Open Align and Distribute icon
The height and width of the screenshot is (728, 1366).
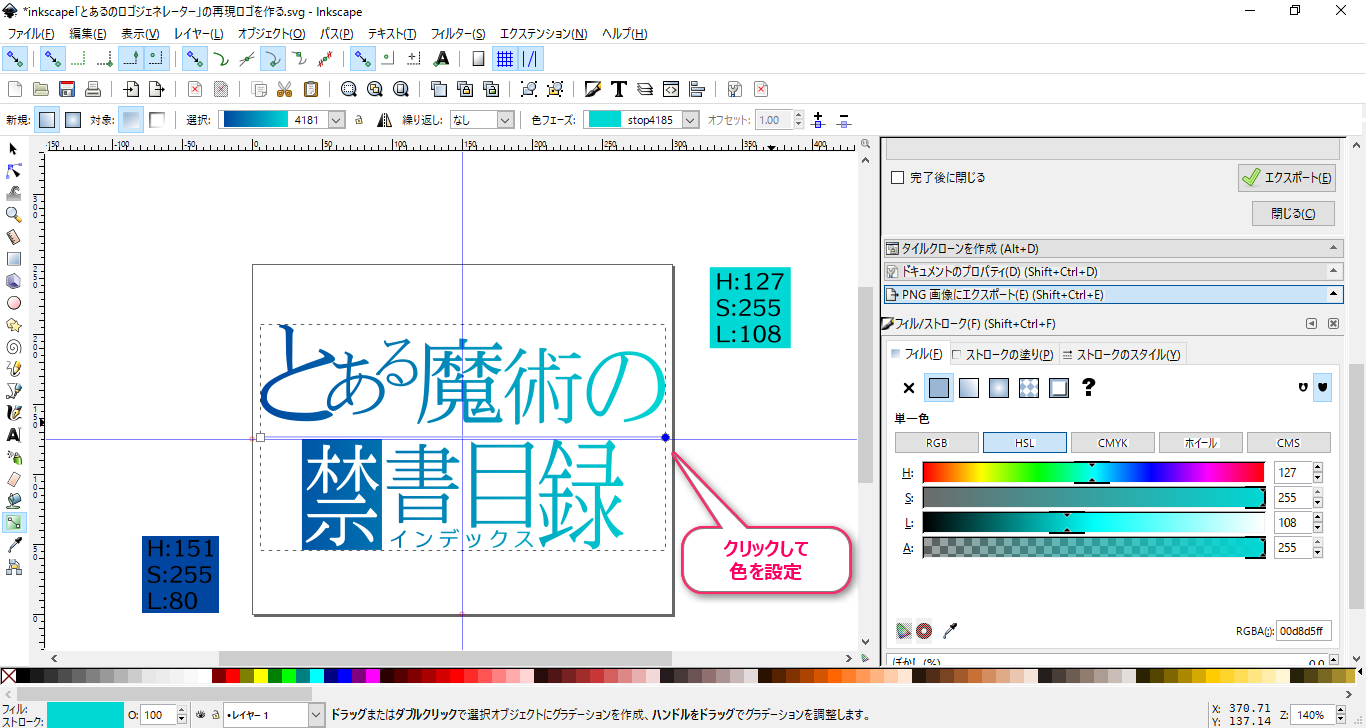pos(697,88)
